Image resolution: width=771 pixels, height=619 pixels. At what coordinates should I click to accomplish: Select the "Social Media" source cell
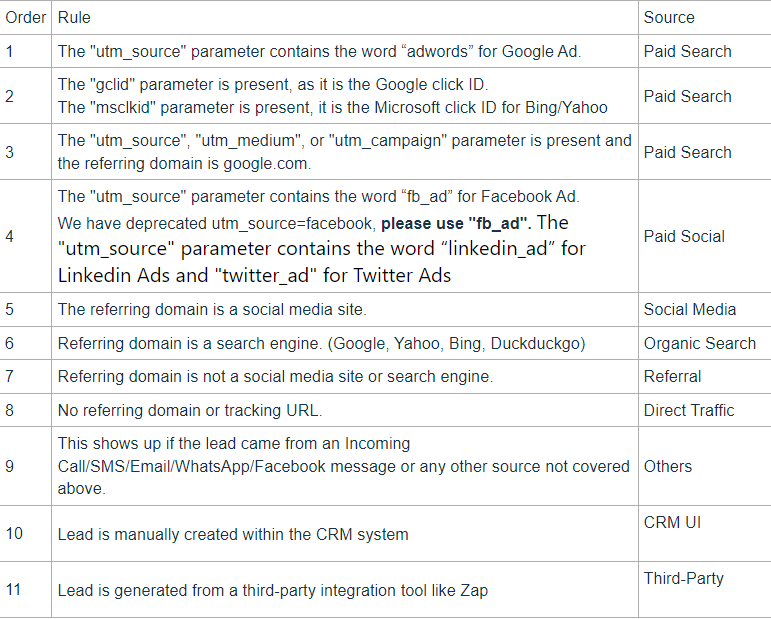pos(690,309)
